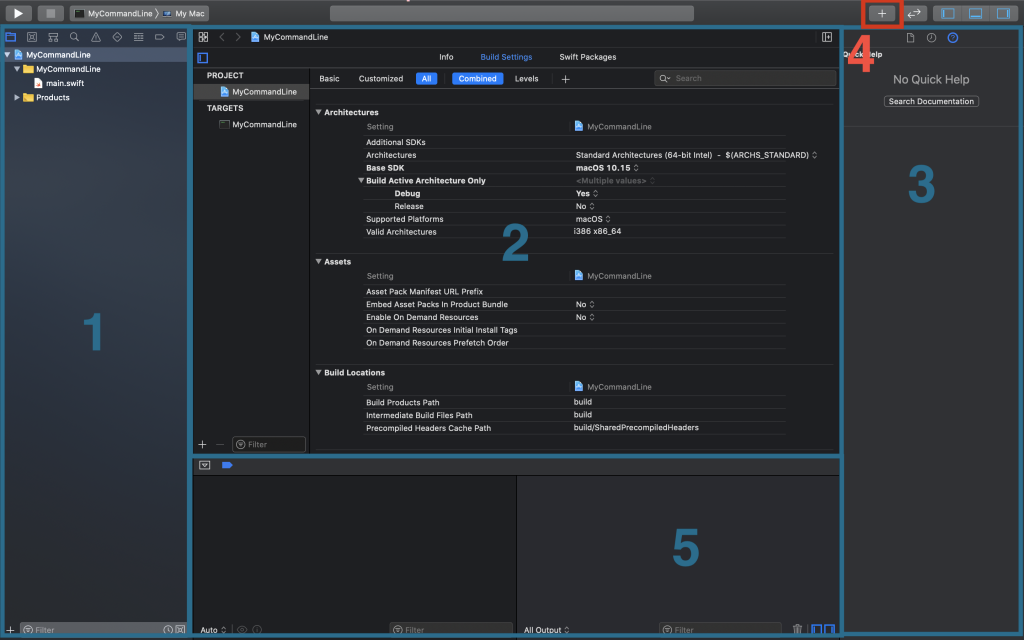1024x640 pixels.
Task: Hide the navigator panel
Action: tap(948, 13)
